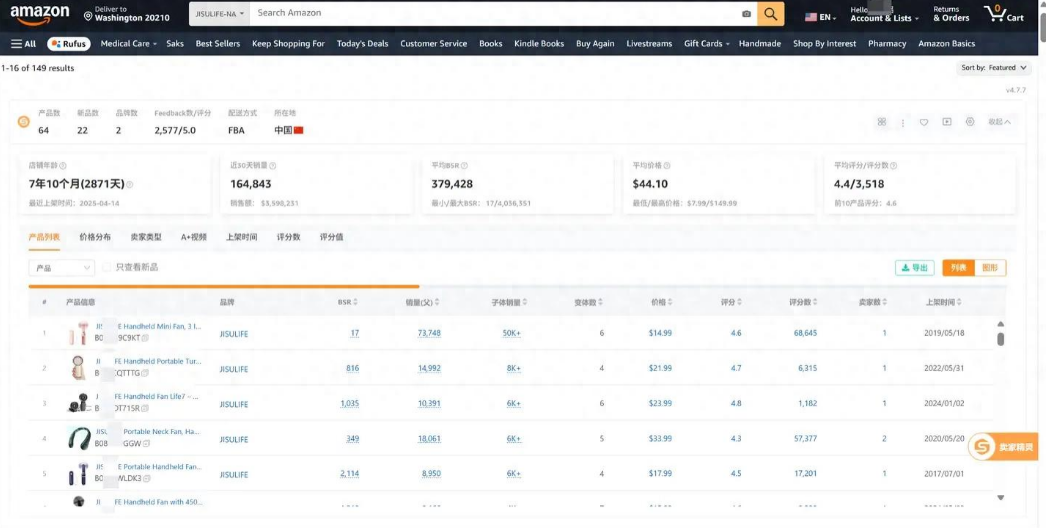Copy ASIN icon in row 2
The height and width of the screenshot is (528, 1046).
(145, 373)
